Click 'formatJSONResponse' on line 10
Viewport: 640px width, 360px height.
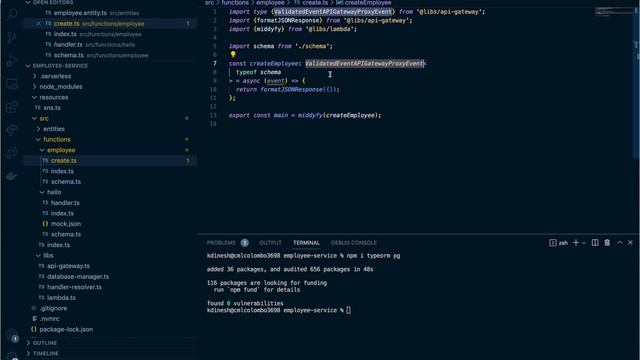pyautogui.click(x=292, y=89)
